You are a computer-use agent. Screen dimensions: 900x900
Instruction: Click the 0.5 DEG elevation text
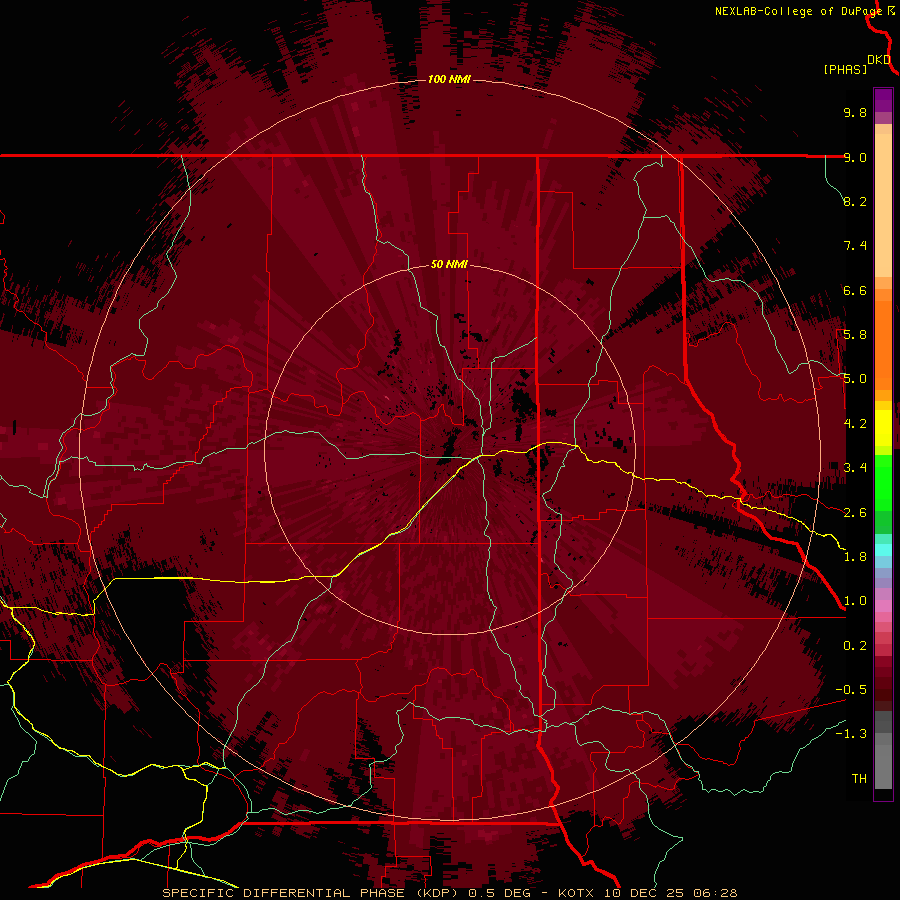coord(499,893)
